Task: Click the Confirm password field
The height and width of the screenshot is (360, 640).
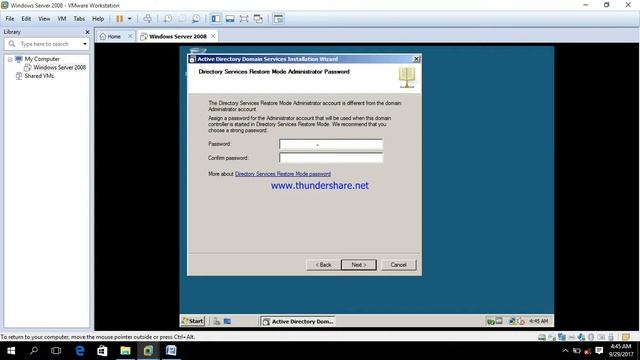Action: 331,158
